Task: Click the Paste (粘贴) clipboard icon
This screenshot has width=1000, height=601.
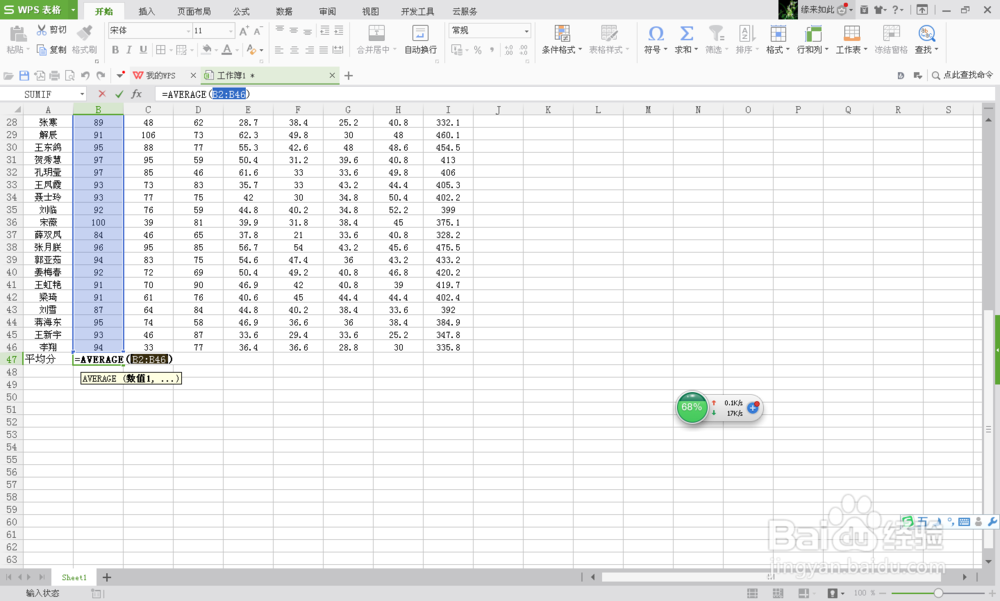Action: pyautogui.click(x=18, y=34)
